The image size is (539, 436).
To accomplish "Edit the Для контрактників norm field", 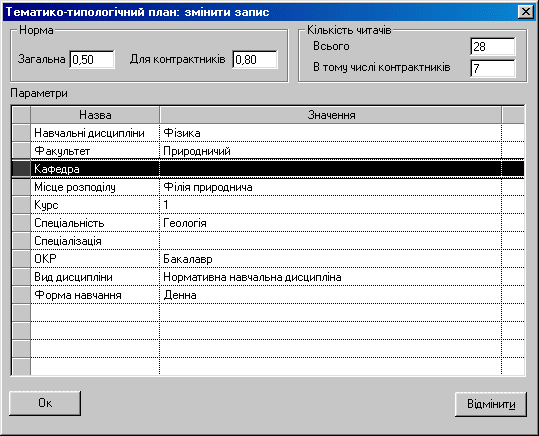I will click(x=255, y=59).
